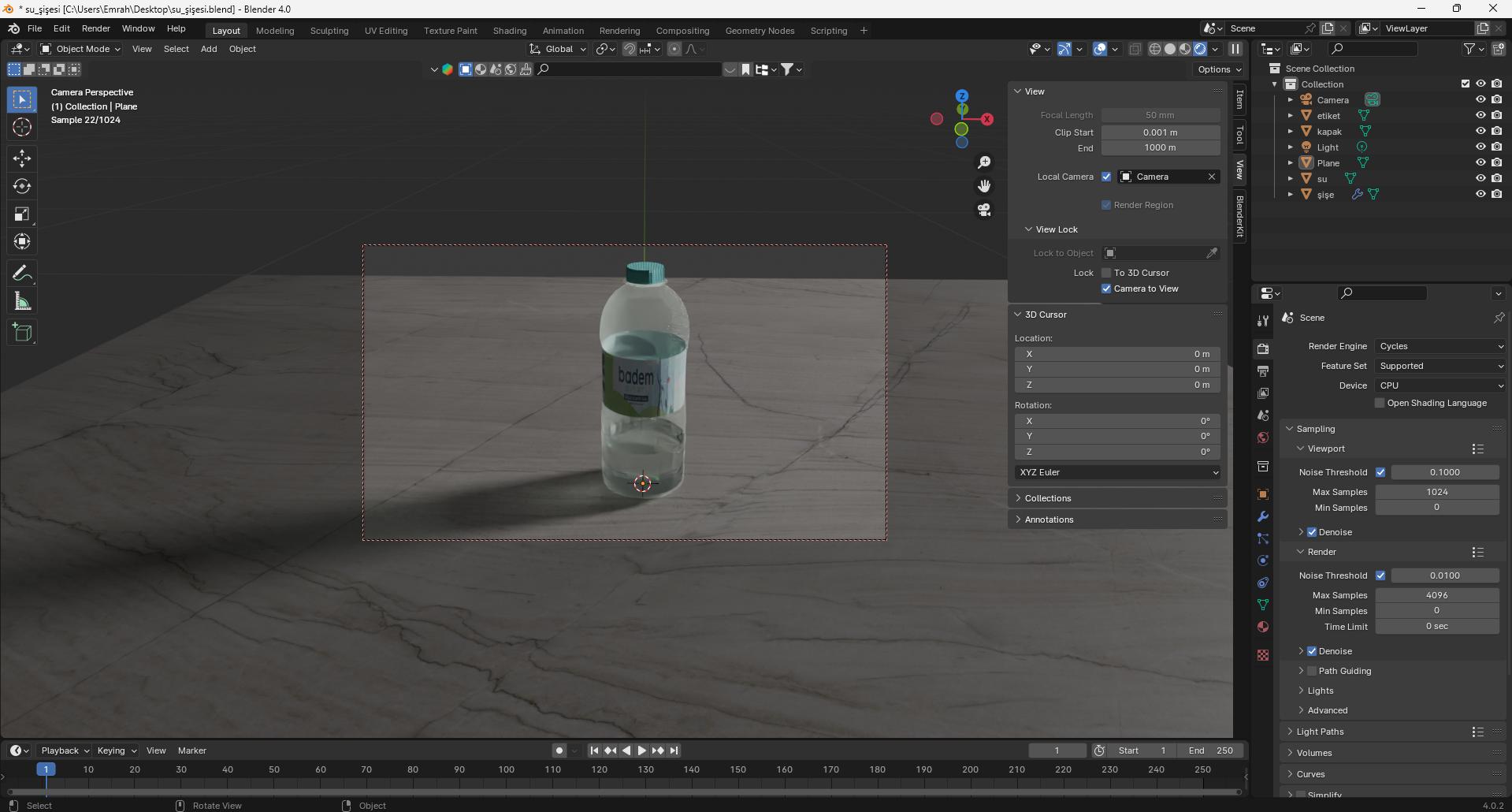Screen dimensions: 1512x812
Task: Open the Output properties tab icon
Action: pos(1263,371)
